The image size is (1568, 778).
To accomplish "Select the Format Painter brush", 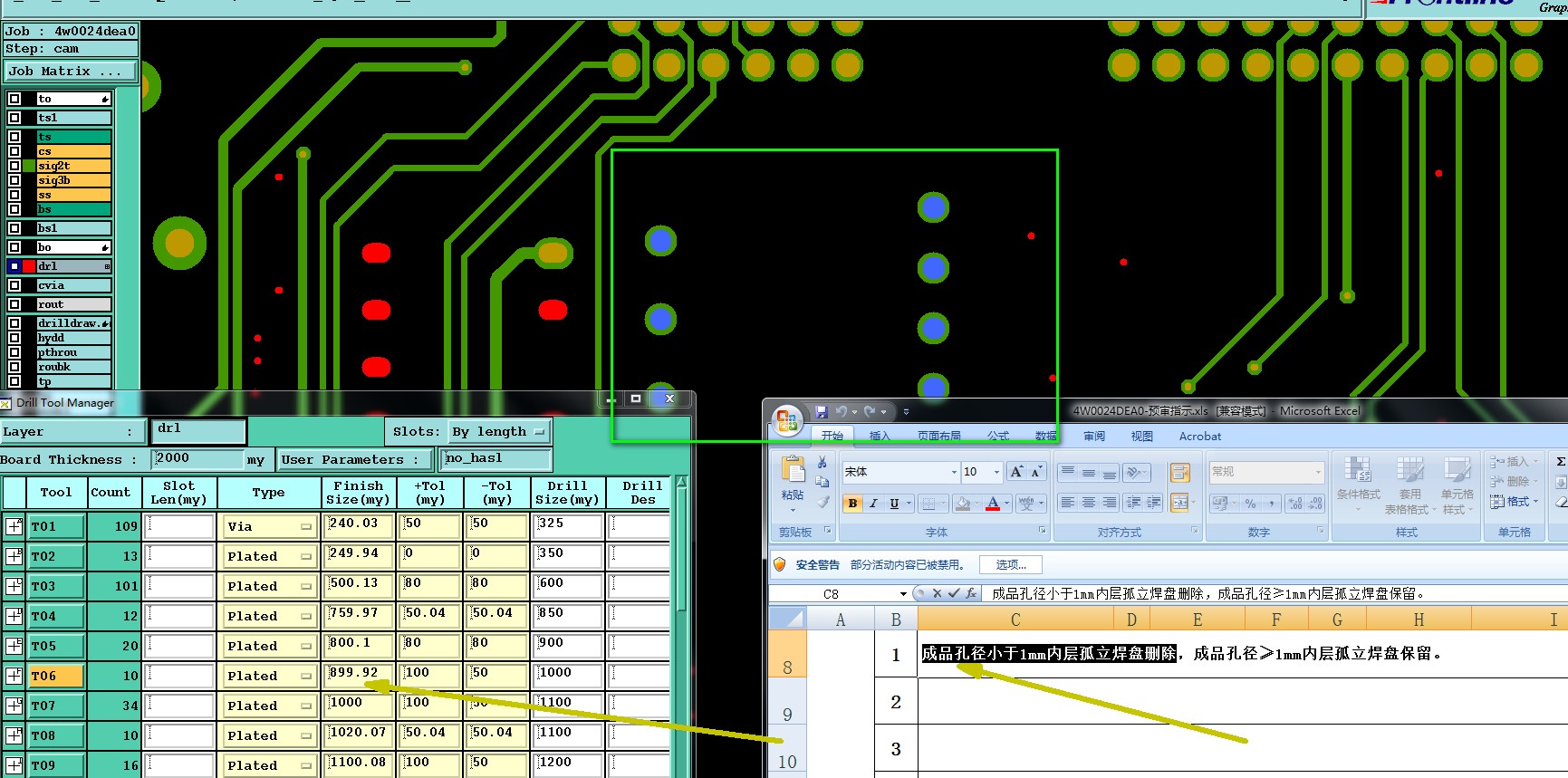I will coord(822,502).
